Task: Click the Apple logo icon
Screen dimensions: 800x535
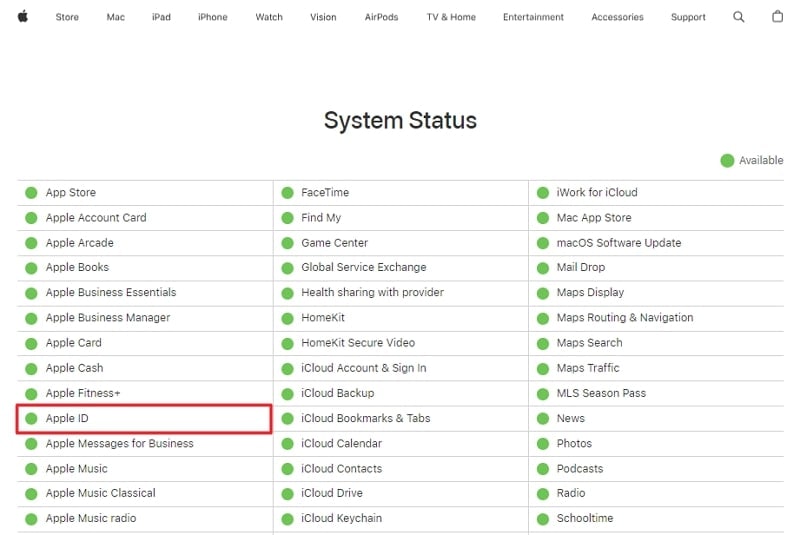Action: click(x=23, y=16)
